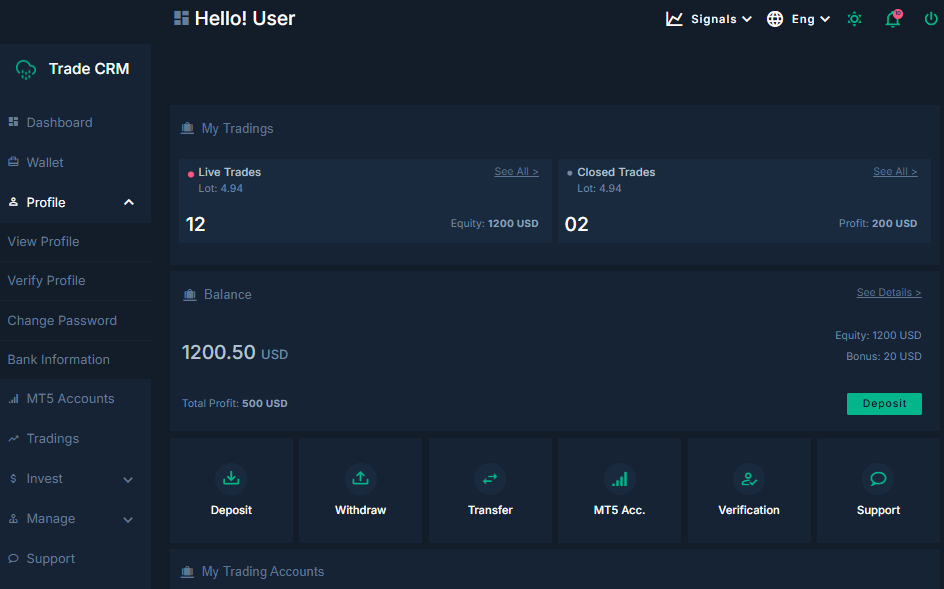The image size is (944, 589).
Task: Select Change Password in the sidebar
Action: pyautogui.click(x=62, y=320)
